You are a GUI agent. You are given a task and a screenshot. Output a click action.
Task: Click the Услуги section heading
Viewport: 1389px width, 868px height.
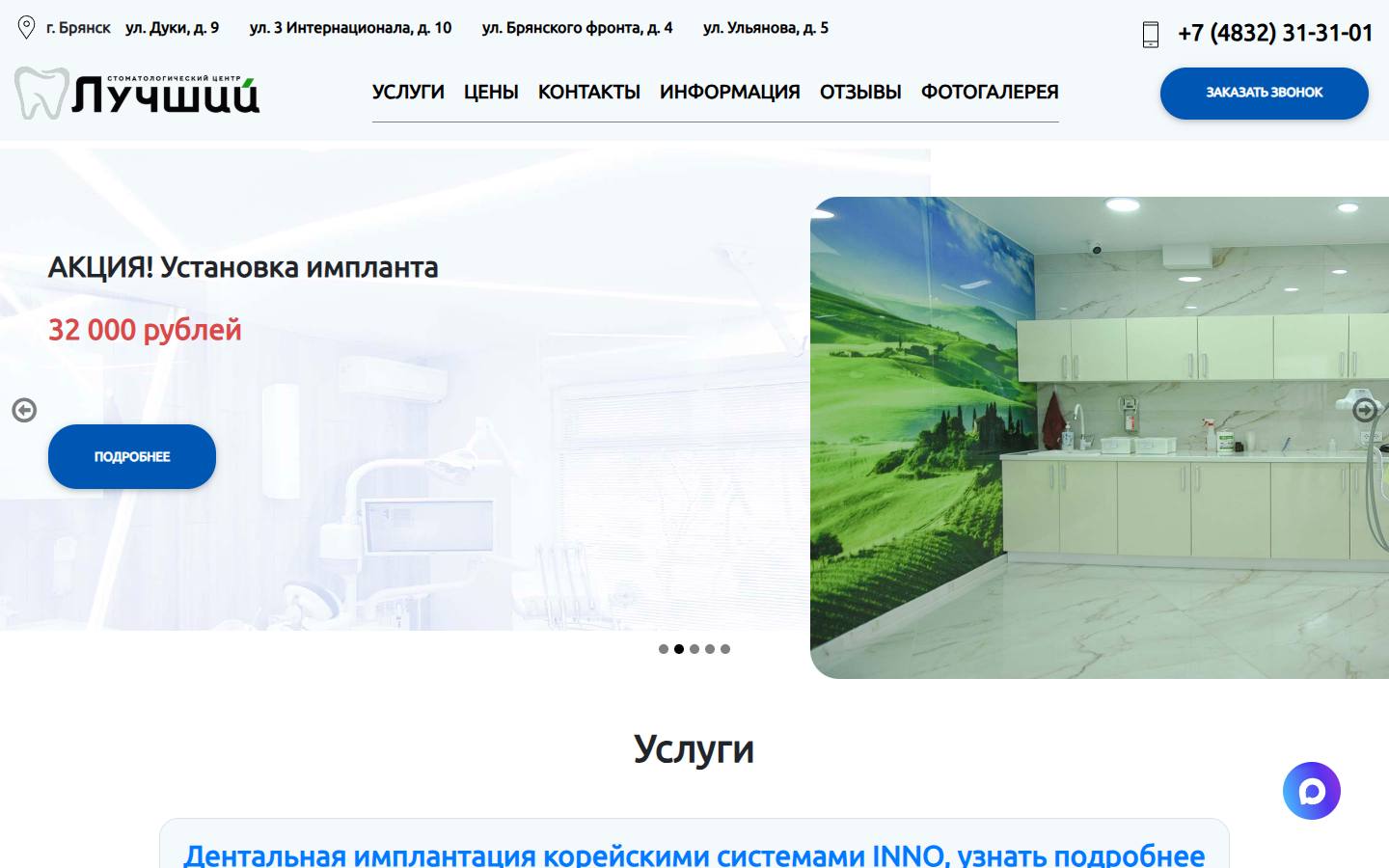click(694, 749)
